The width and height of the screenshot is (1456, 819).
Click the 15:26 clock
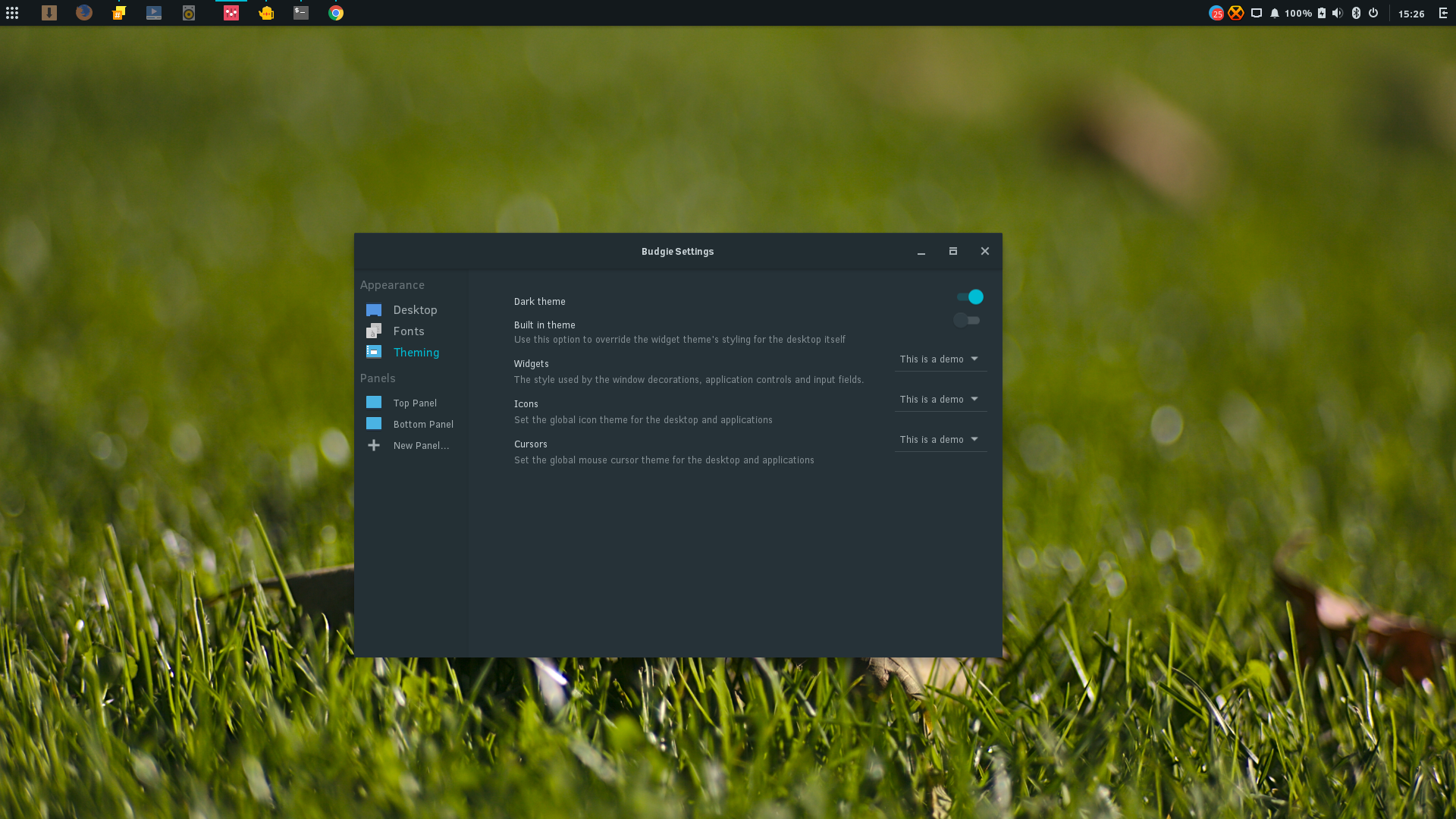click(x=1411, y=14)
